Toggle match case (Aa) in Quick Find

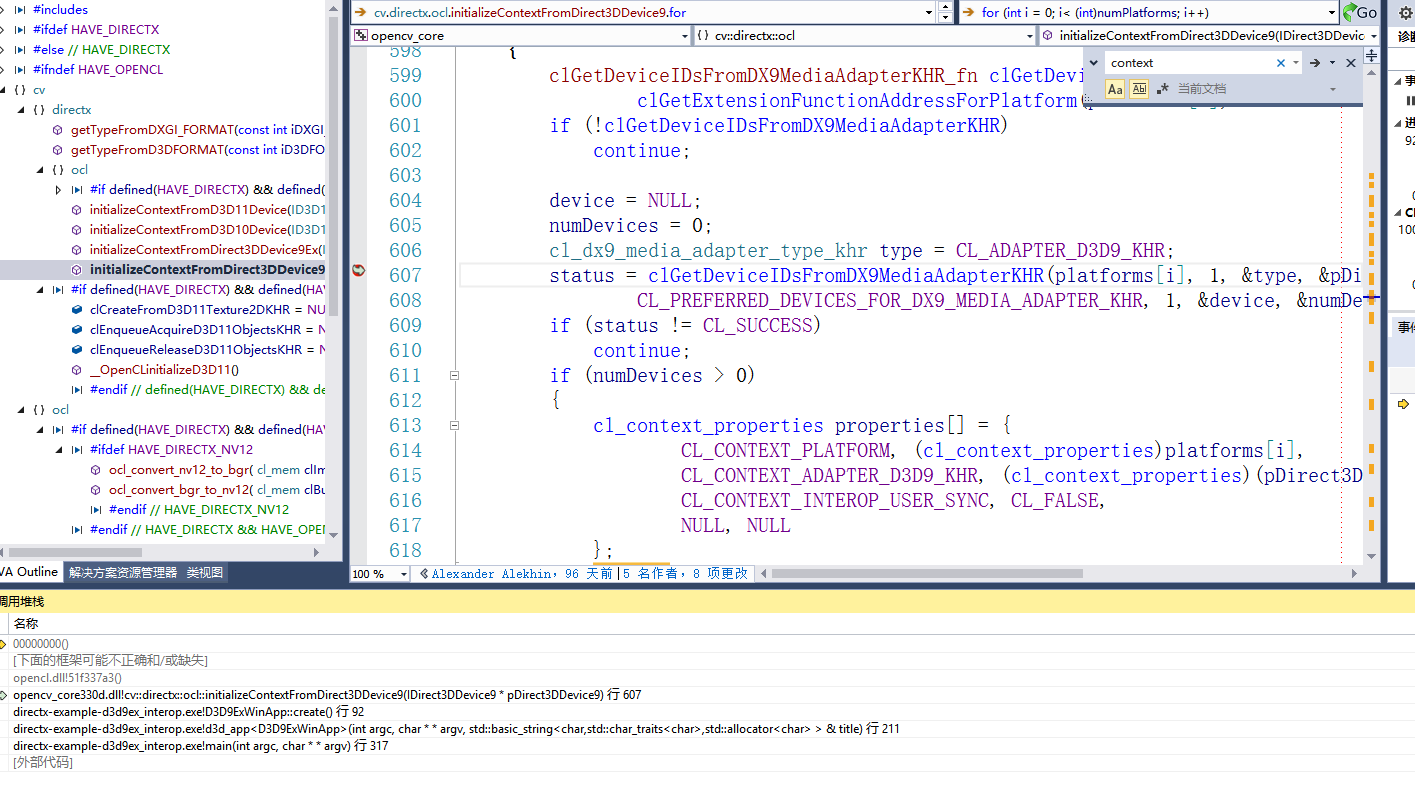point(1115,89)
